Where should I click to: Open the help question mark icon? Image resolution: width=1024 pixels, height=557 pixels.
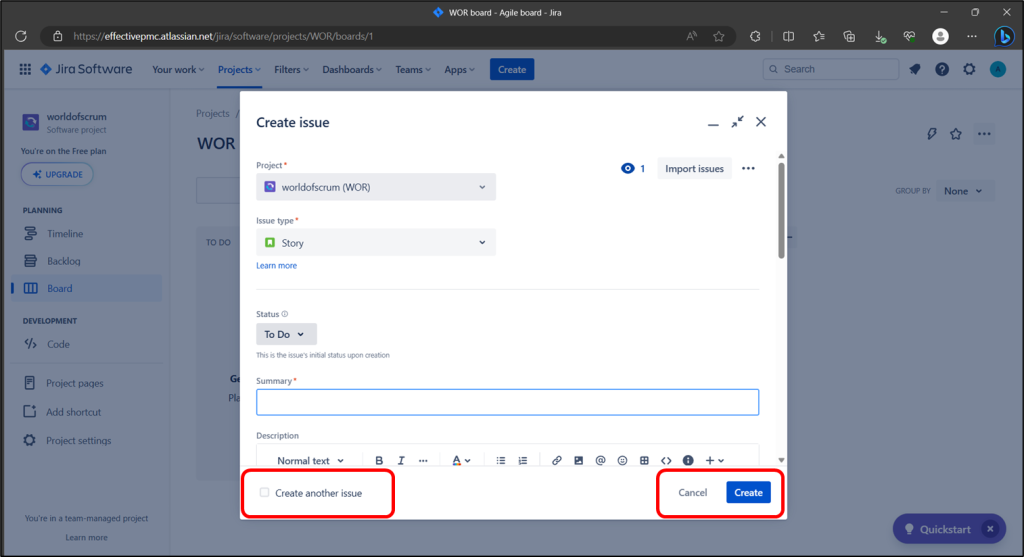(942, 69)
